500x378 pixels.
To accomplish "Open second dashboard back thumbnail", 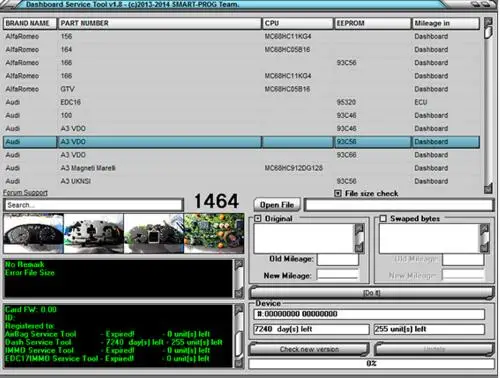I will click(94, 233).
